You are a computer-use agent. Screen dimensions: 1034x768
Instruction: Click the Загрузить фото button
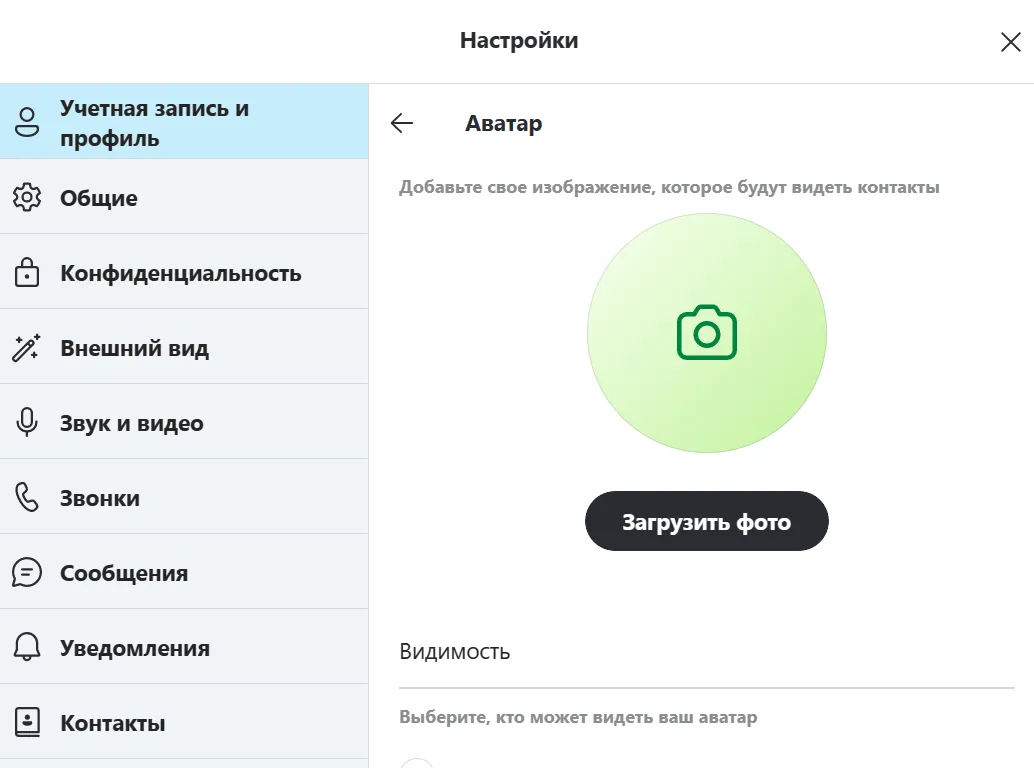tap(706, 521)
